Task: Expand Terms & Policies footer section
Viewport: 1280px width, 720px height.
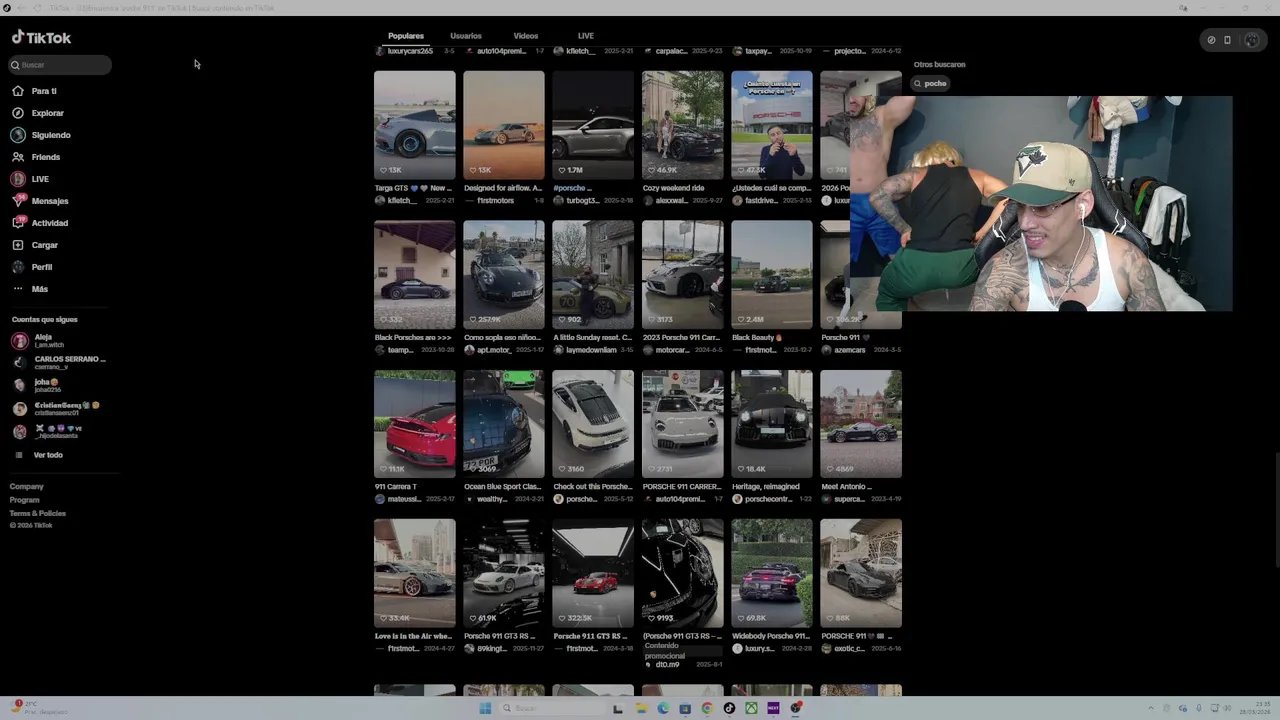Action: [38, 513]
